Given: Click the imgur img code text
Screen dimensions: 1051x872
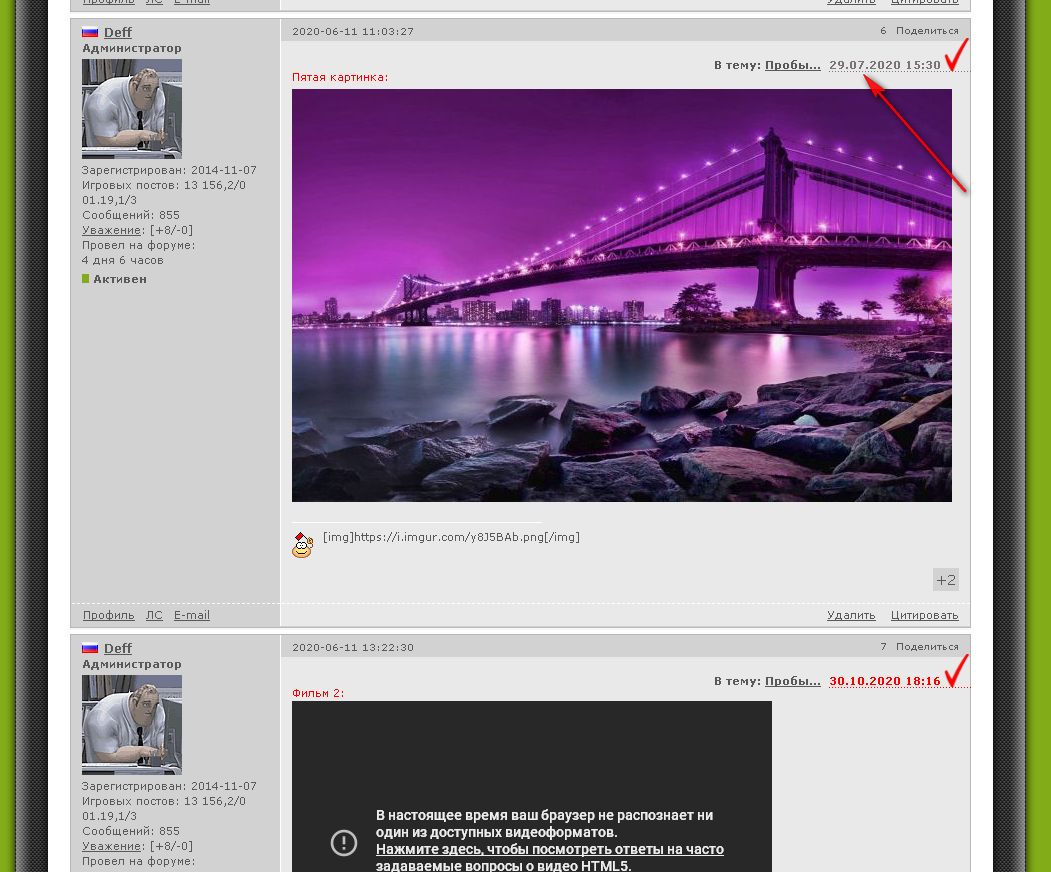Looking at the screenshot, I should 451,537.
